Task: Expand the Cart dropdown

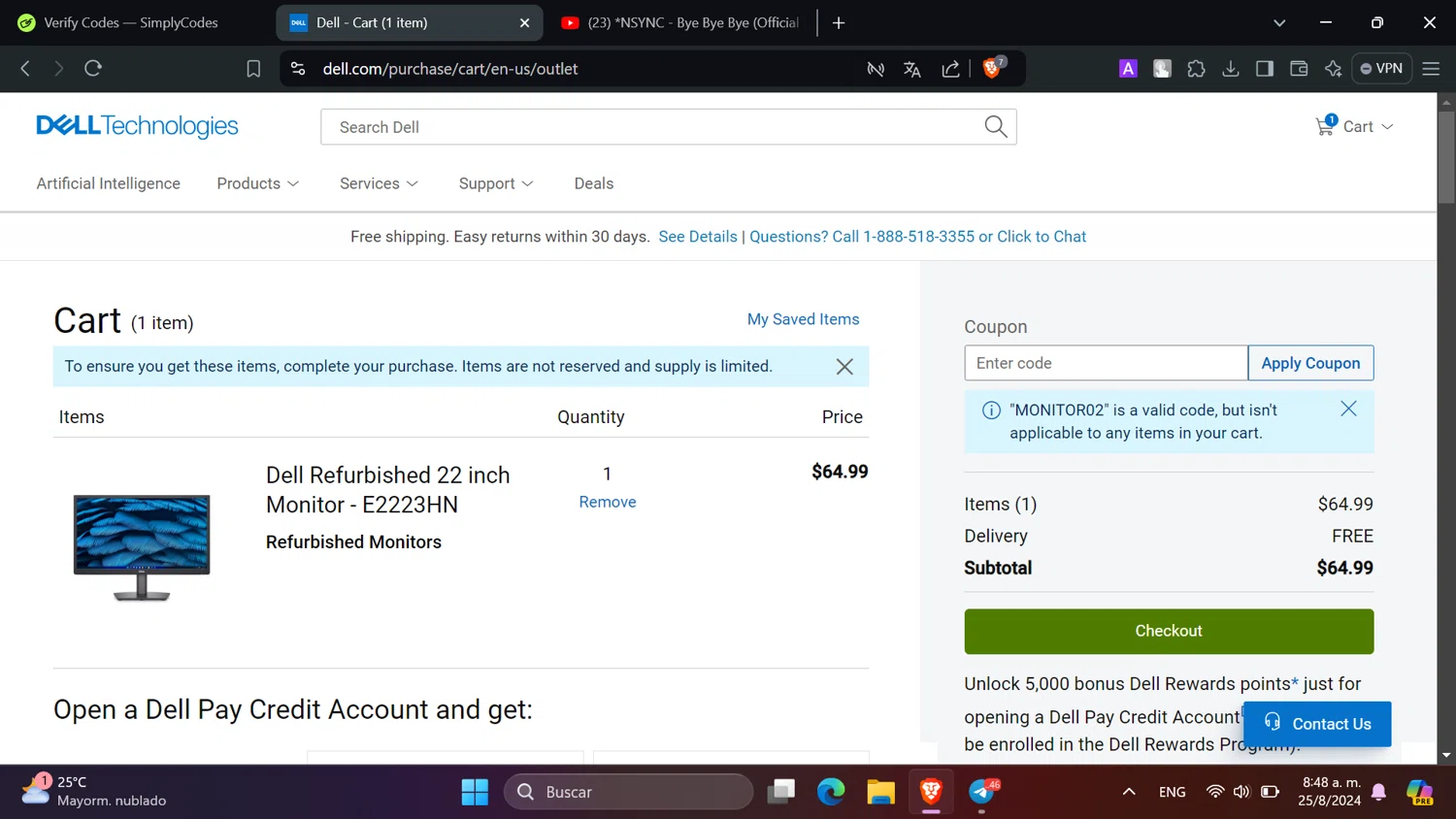Action: tap(1387, 127)
